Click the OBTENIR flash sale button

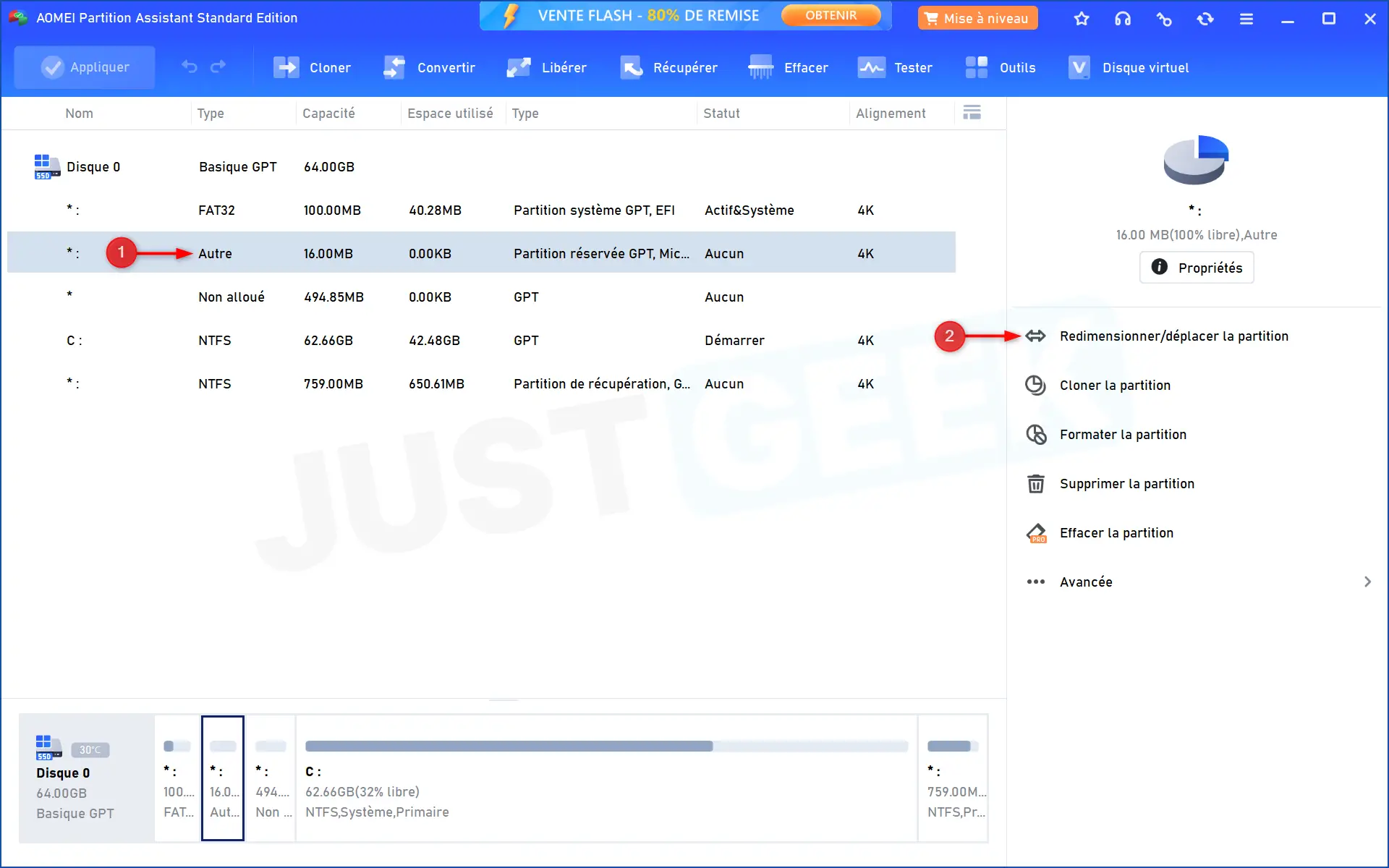[831, 15]
